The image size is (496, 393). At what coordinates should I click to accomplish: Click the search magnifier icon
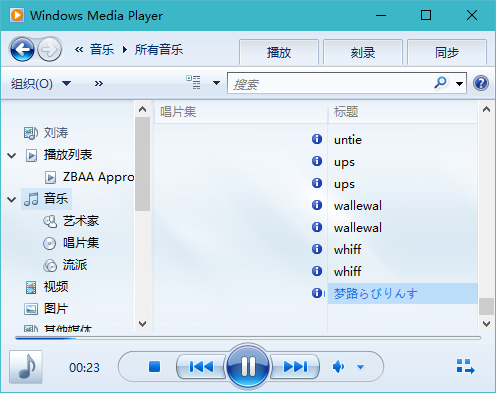440,82
